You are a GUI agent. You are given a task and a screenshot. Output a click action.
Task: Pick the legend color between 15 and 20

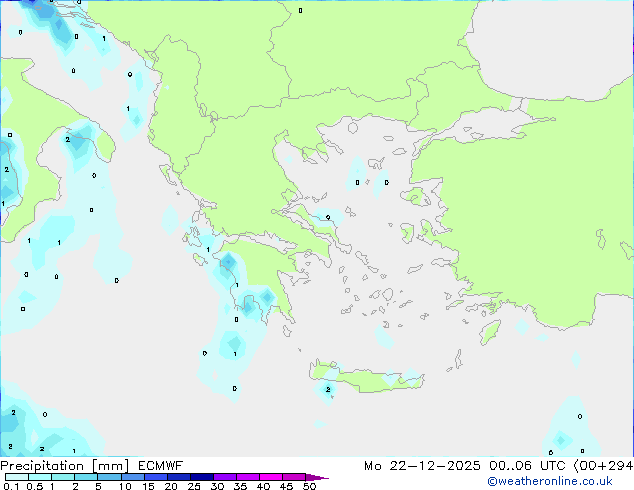click(x=155, y=477)
